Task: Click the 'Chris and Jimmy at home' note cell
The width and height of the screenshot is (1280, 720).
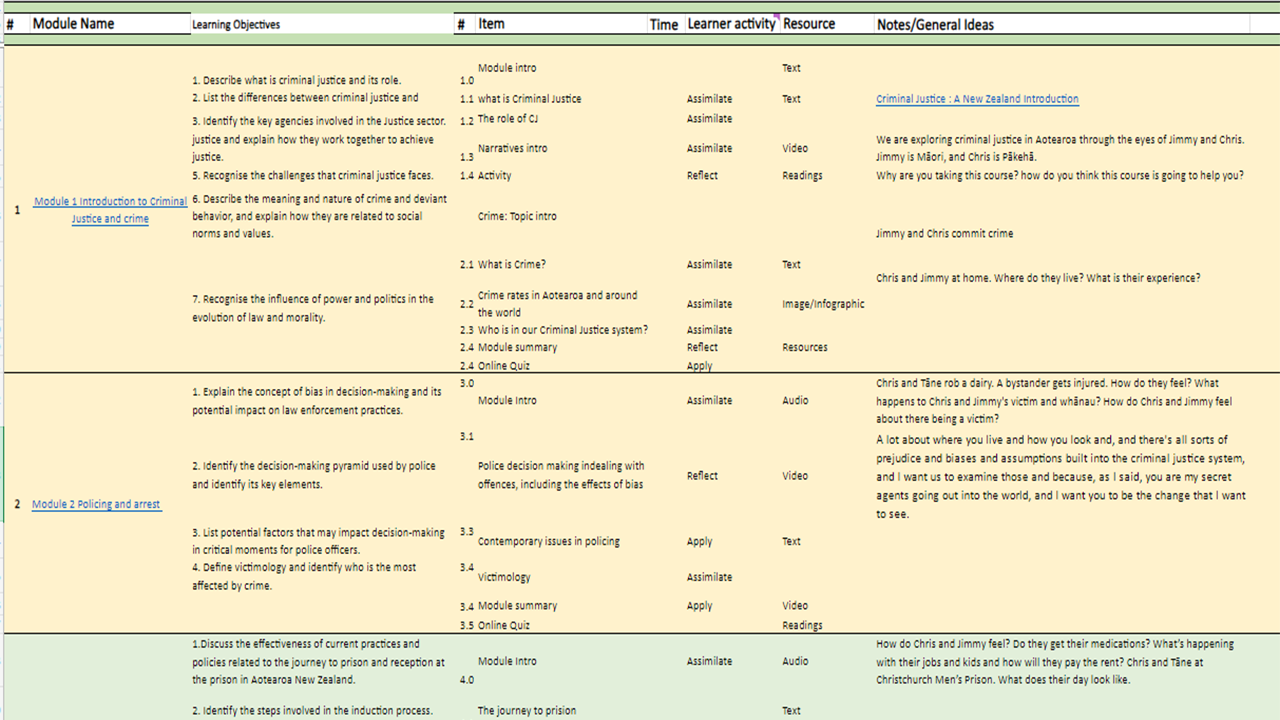Action: coord(1038,278)
